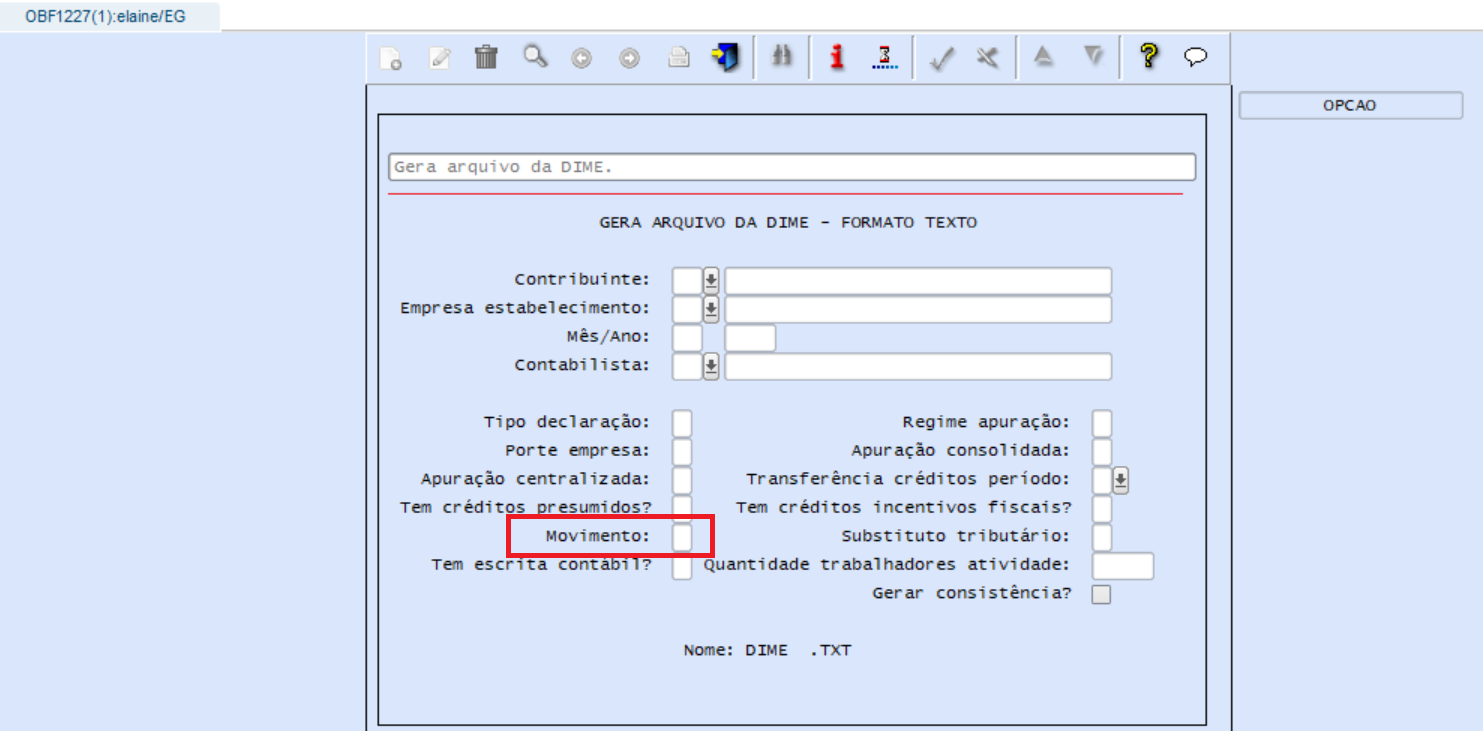Click the Contribuinte code field
Screen dimensions: 1483x731
(x=687, y=281)
